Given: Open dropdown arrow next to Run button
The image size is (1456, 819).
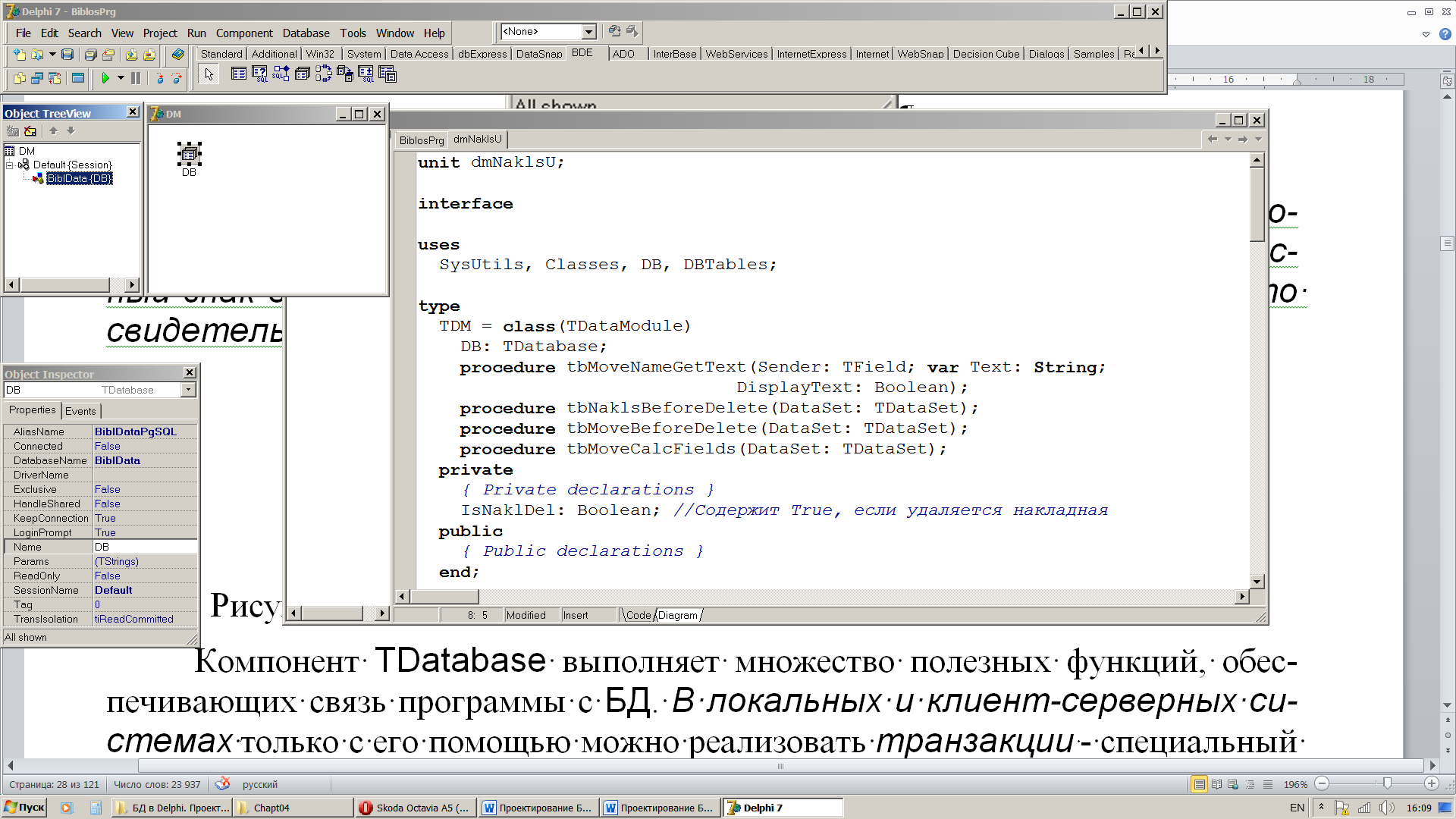Looking at the screenshot, I should point(121,78).
